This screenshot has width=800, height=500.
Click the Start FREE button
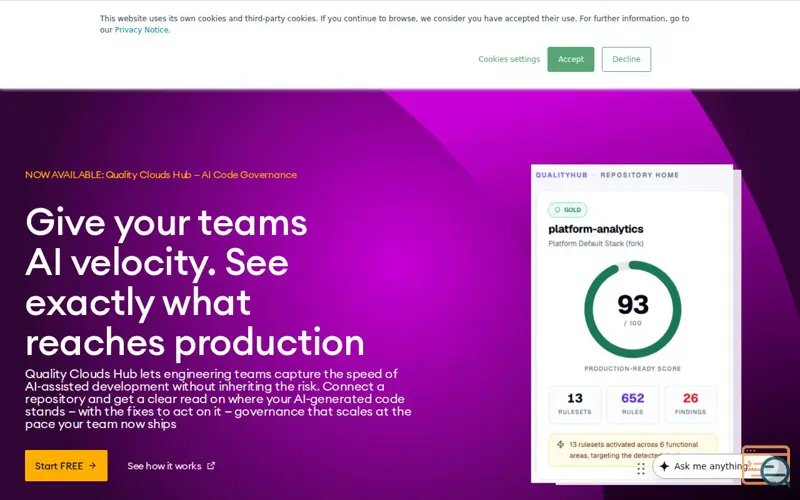click(x=66, y=465)
